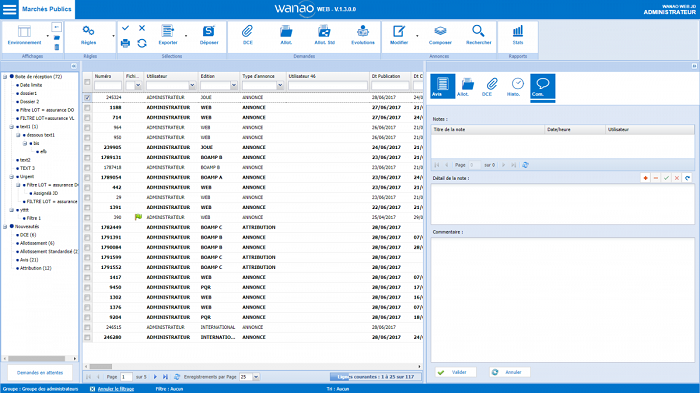The image size is (700, 393).
Task: Click the Numéro filter input field
Action: point(108,85)
